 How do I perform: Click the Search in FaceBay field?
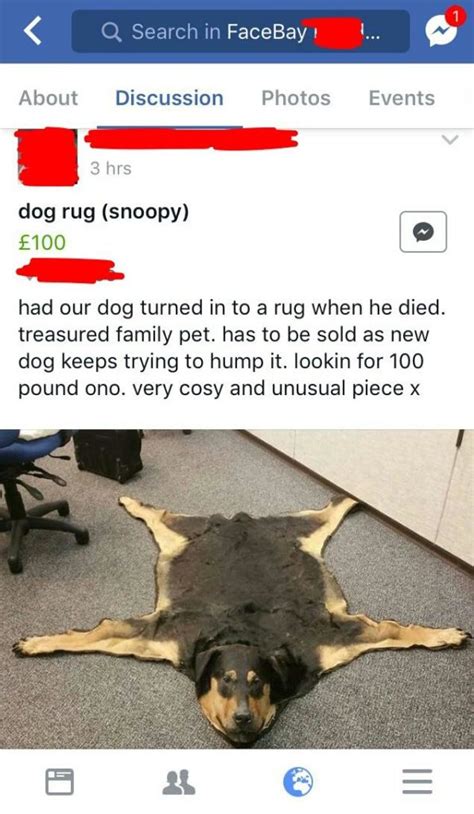[x=240, y=32]
